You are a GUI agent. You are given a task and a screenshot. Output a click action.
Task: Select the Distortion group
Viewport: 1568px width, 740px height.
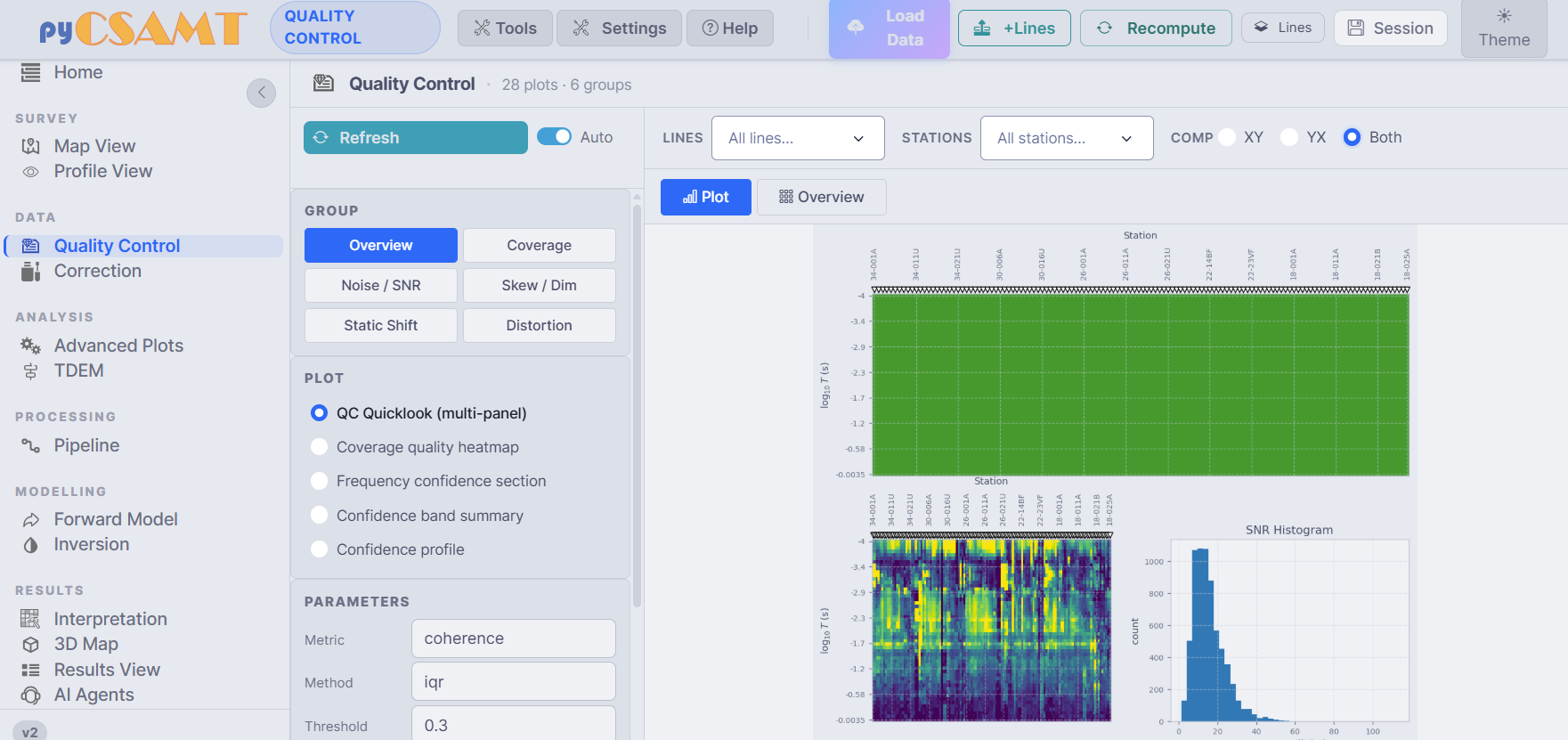coord(540,326)
